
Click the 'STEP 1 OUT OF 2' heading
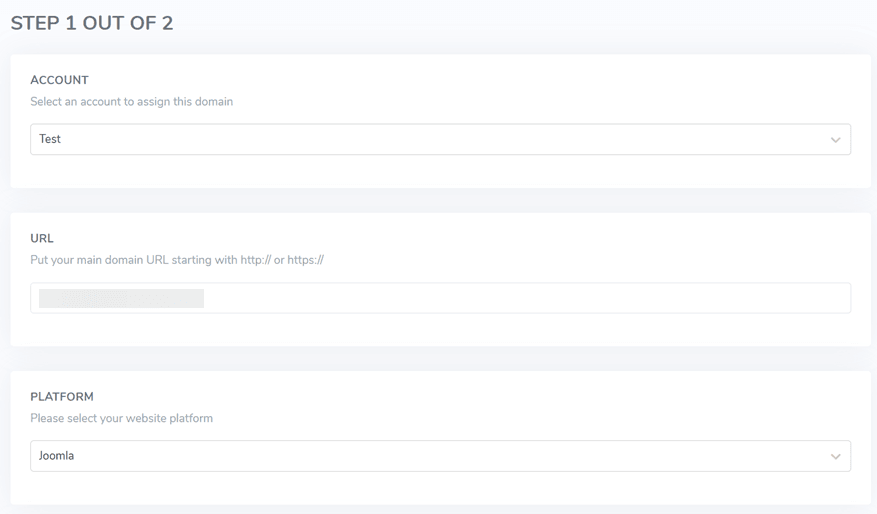coord(92,23)
